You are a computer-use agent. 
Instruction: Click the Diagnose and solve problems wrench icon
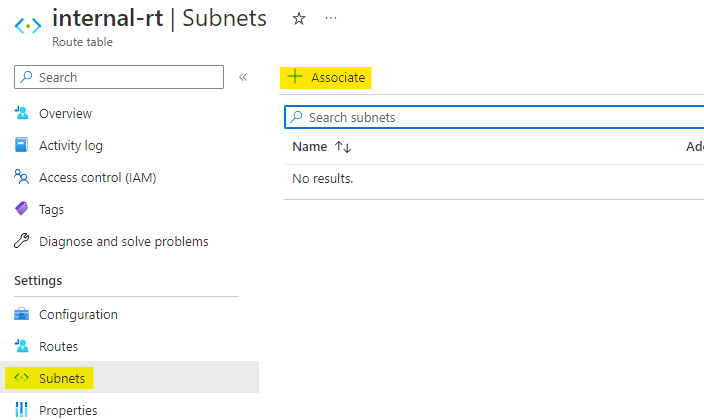[22, 241]
